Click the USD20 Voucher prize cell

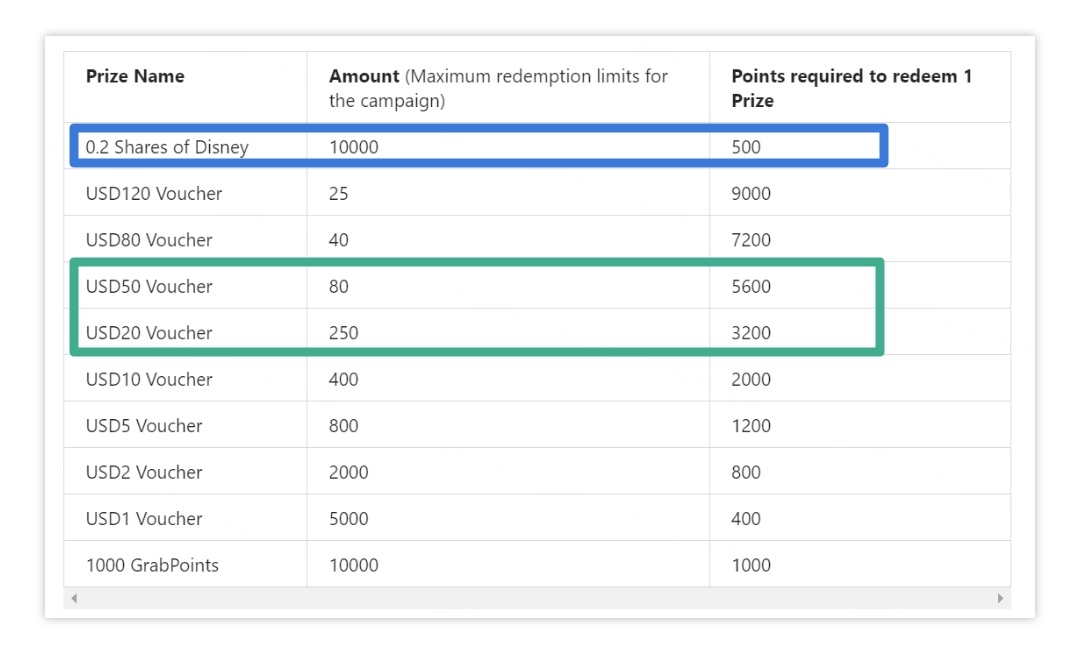149,333
